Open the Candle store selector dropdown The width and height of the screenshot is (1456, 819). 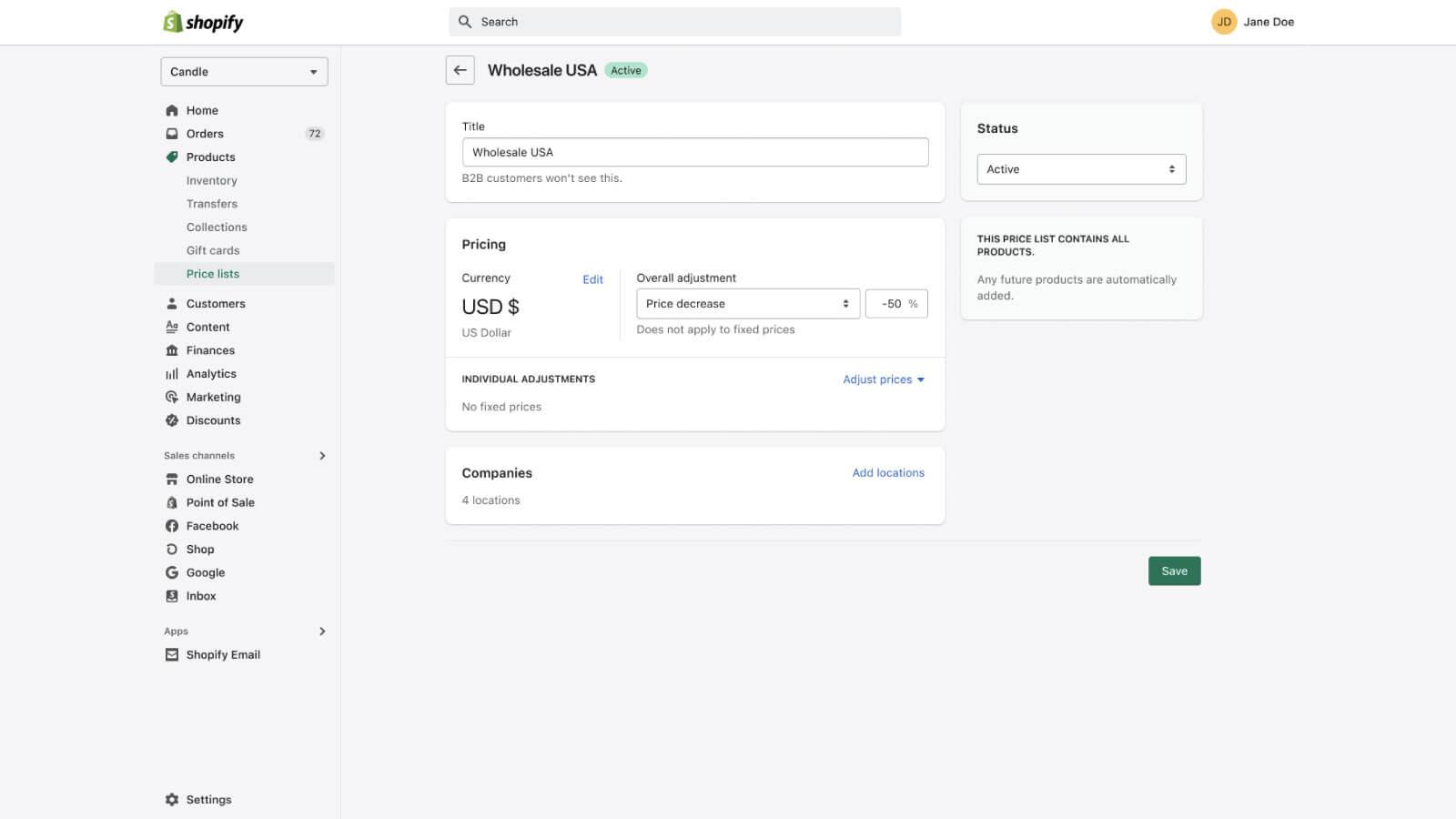click(244, 72)
